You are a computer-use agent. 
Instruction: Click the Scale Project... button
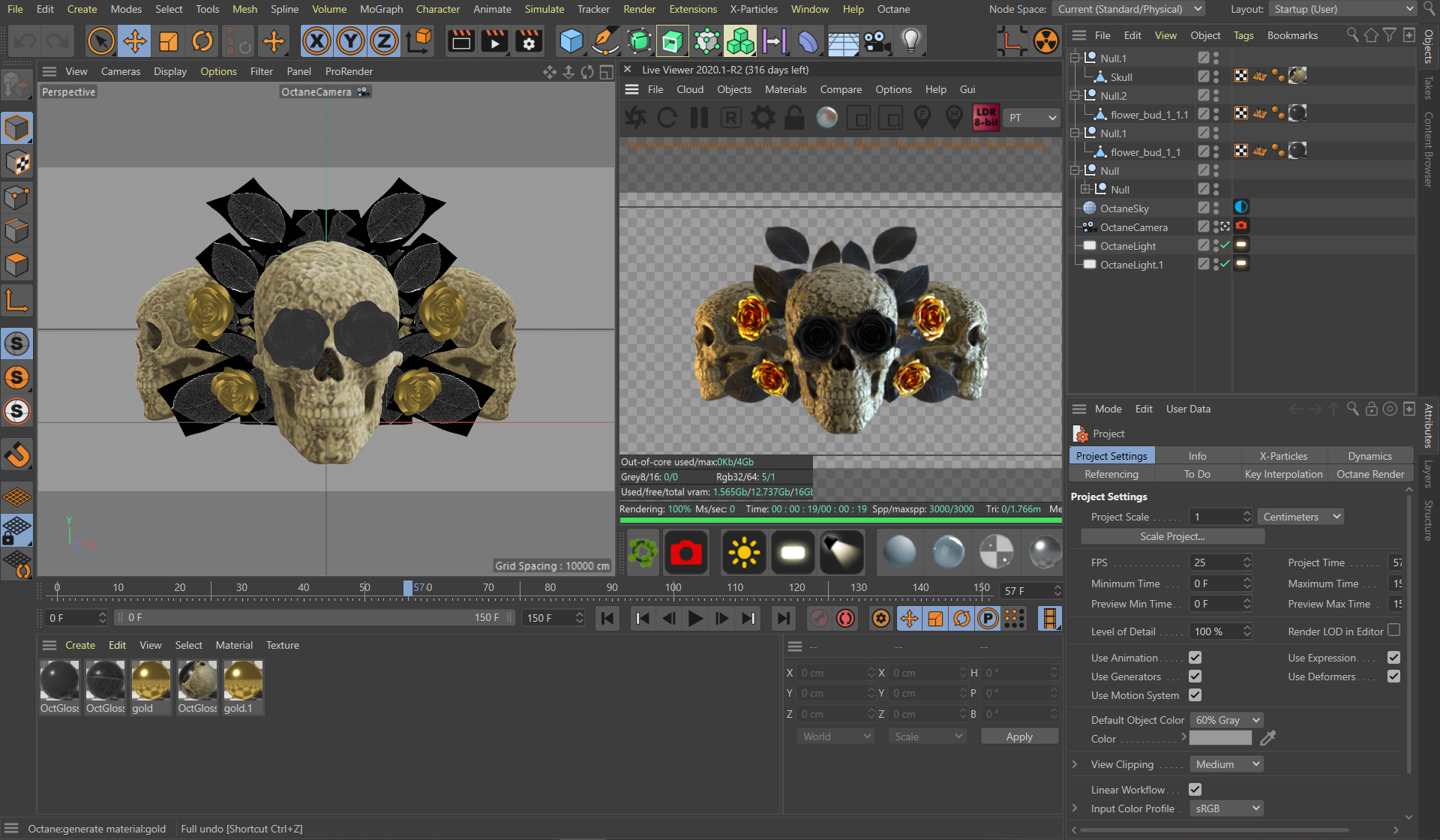tap(1171, 536)
